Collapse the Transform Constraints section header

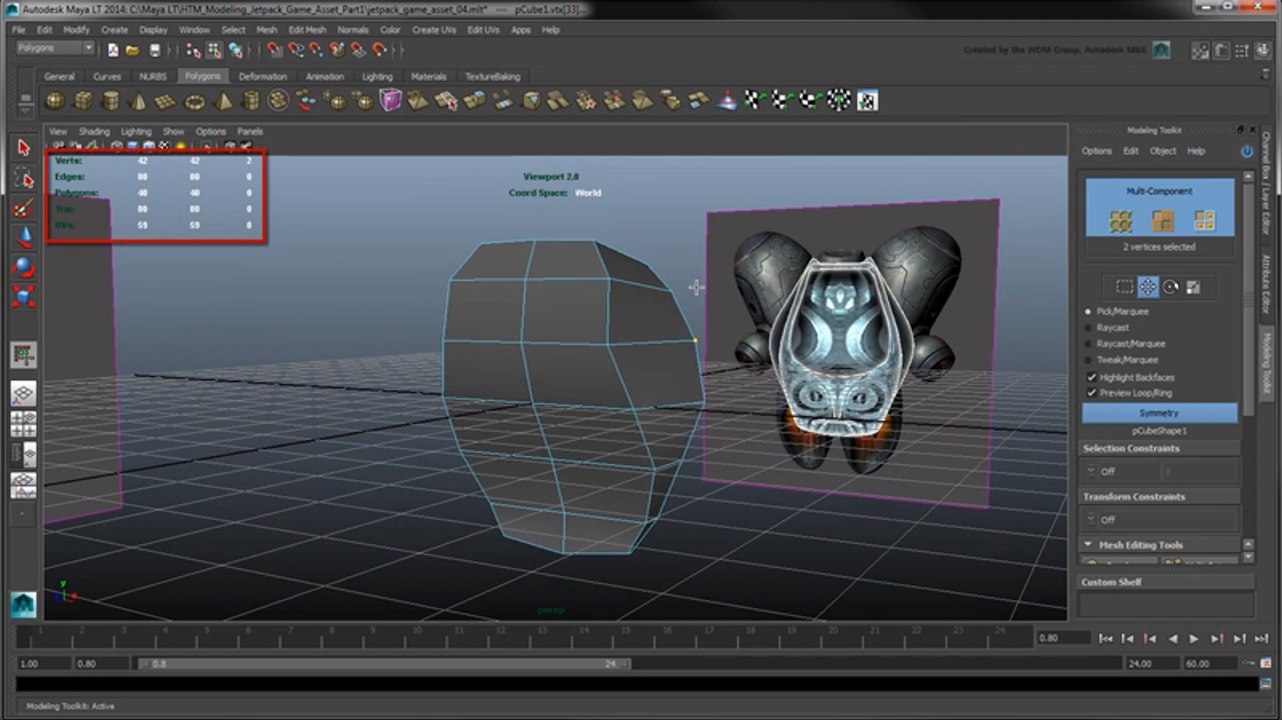1160,496
